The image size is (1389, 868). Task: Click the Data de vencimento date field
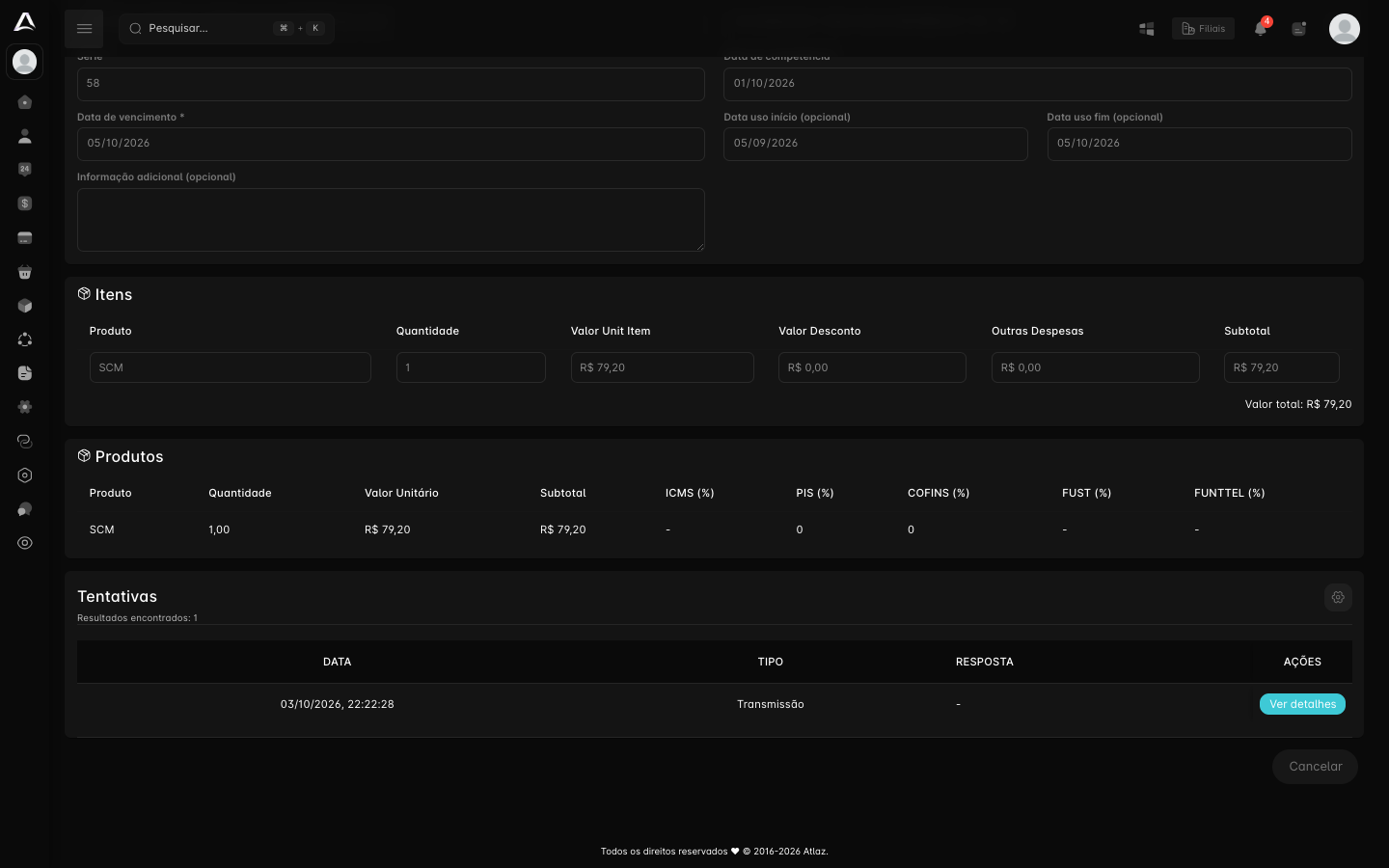[x=391, y=144]
